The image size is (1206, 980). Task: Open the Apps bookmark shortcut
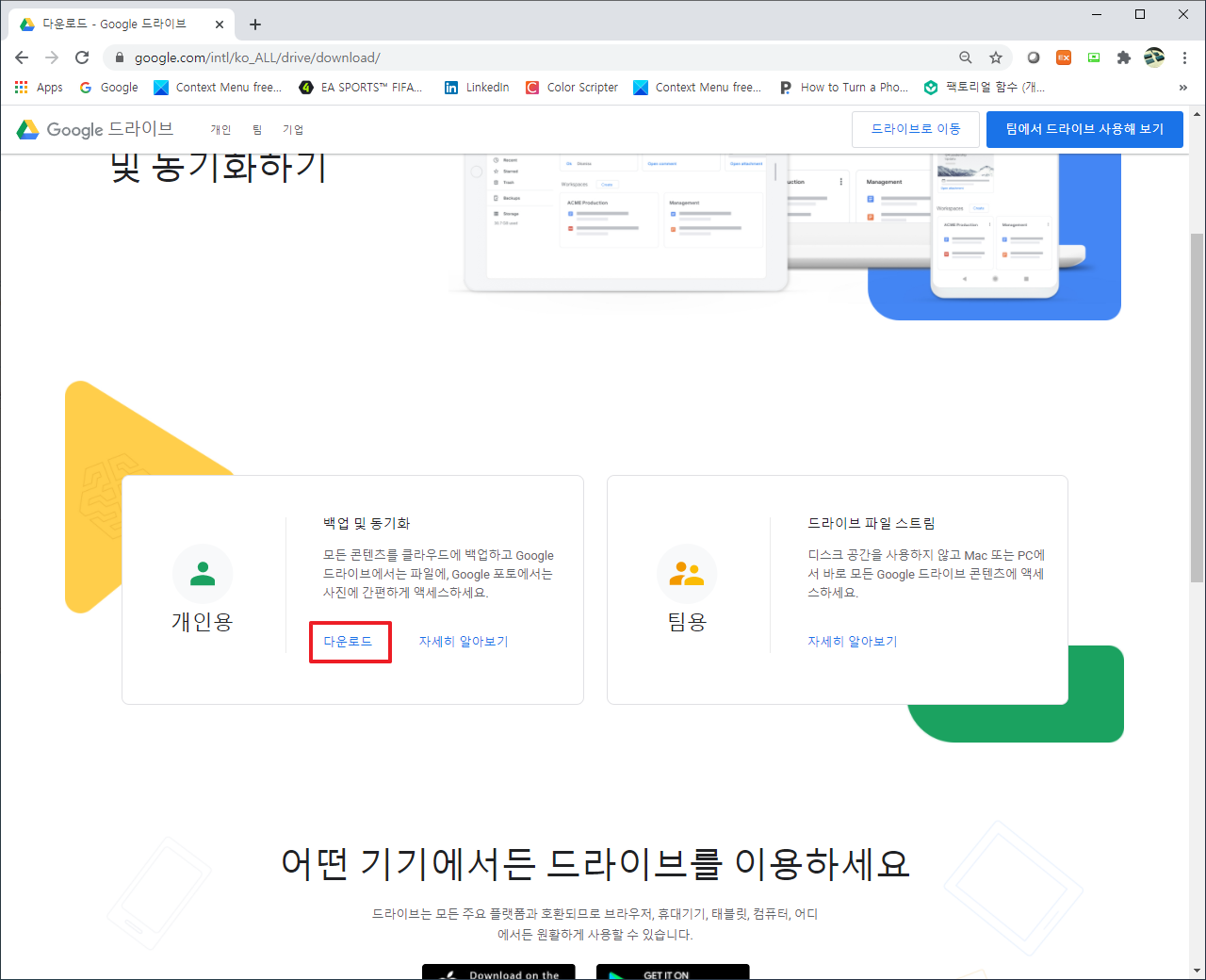39,88
